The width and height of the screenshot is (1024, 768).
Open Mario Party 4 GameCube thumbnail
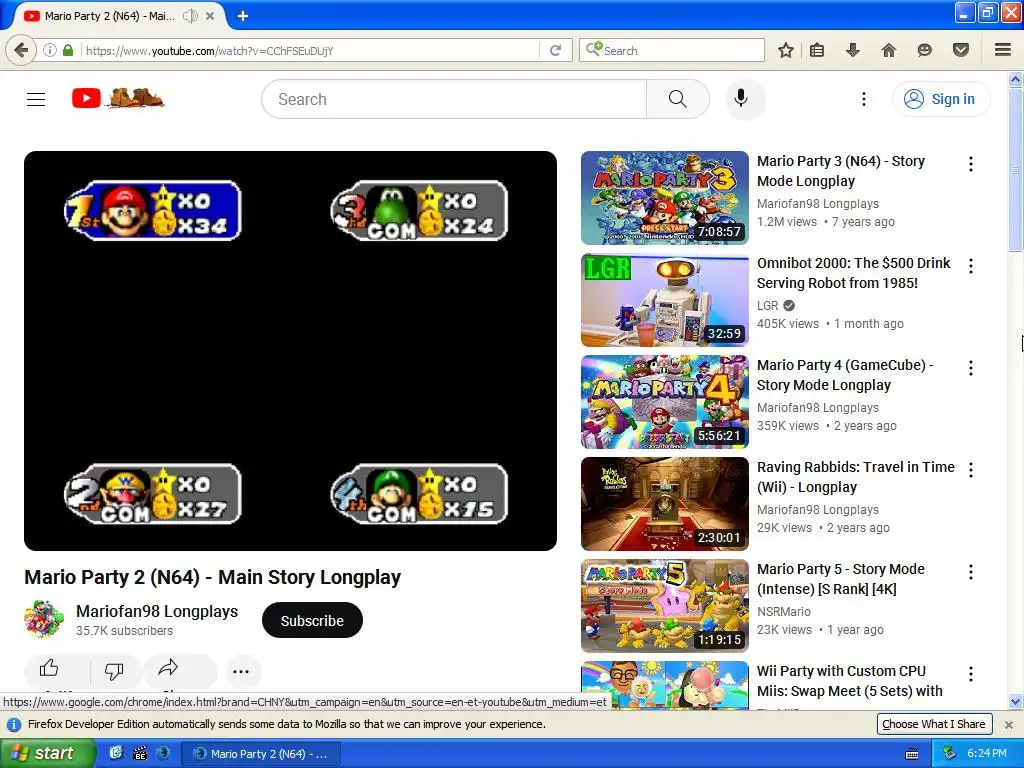click(665, 402)
